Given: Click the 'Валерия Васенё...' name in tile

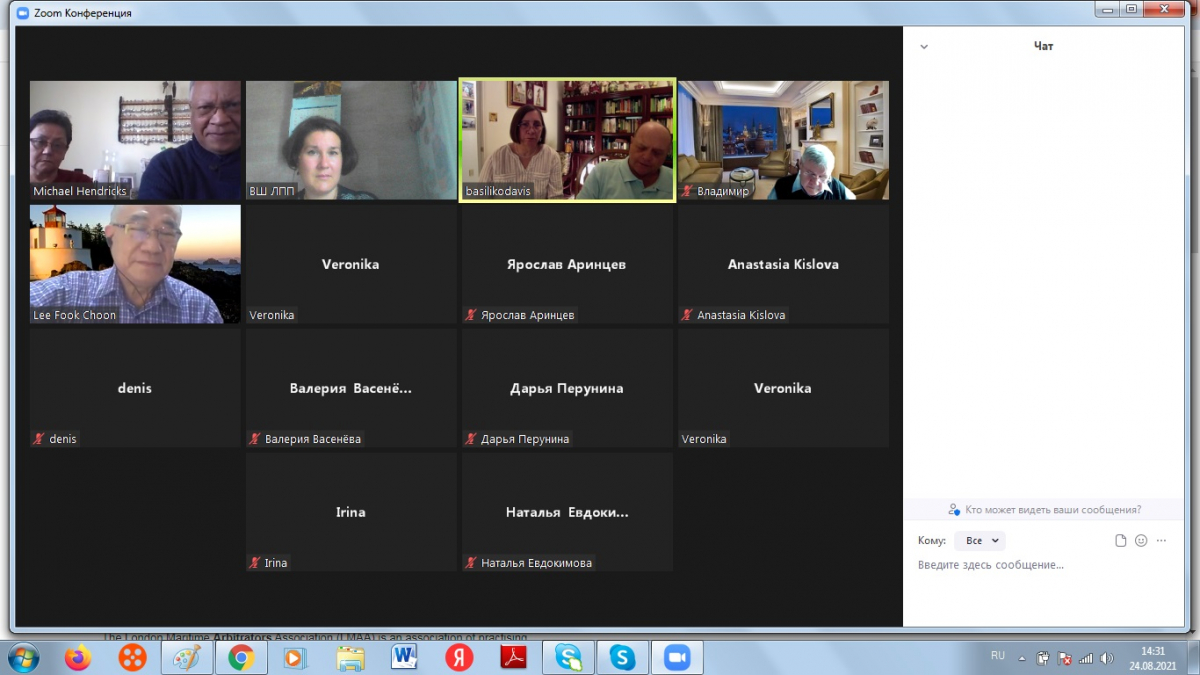Looking at the screenshot, I should (351, 388).
